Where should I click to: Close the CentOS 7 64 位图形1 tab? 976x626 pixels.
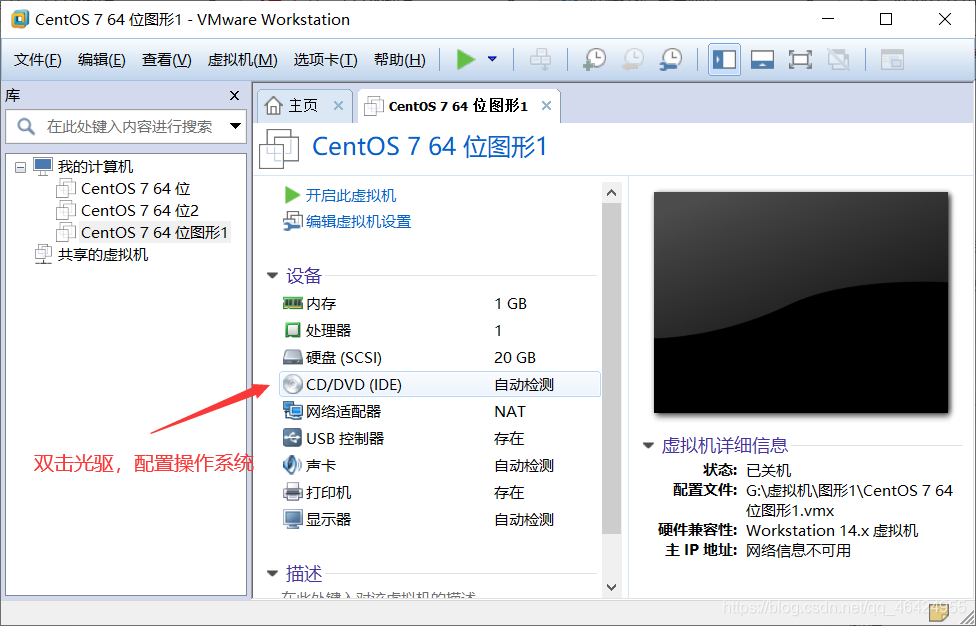pyautogui.click(x=547, y=106)
